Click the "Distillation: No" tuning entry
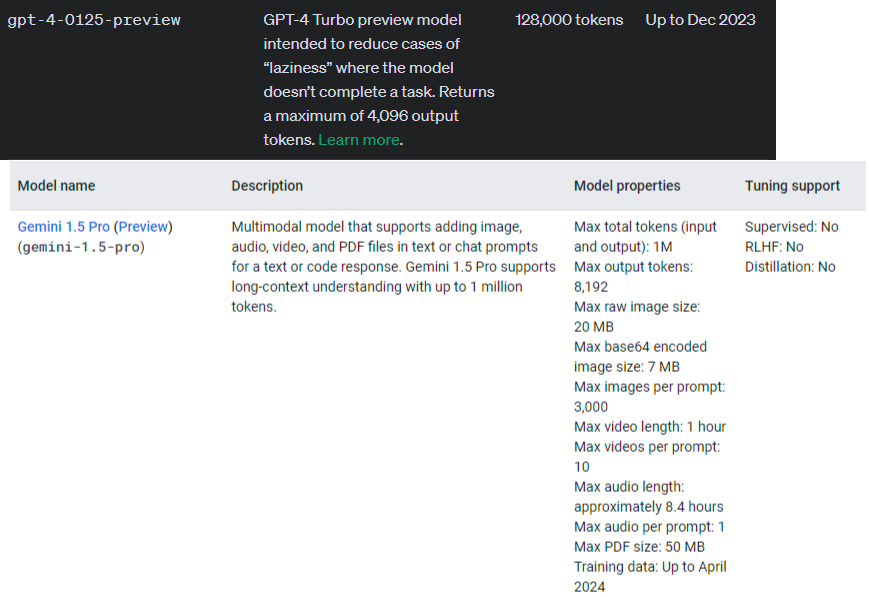 tap(790, 267)
